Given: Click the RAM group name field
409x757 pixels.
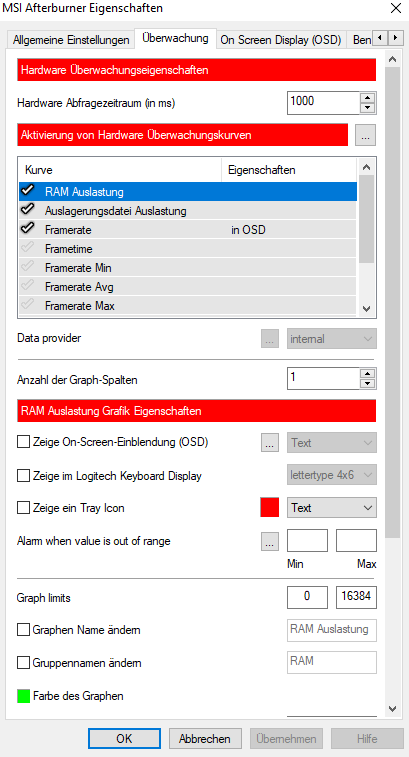Looking at the screenshot, I should pyautogui.click(x=332, y=662).
